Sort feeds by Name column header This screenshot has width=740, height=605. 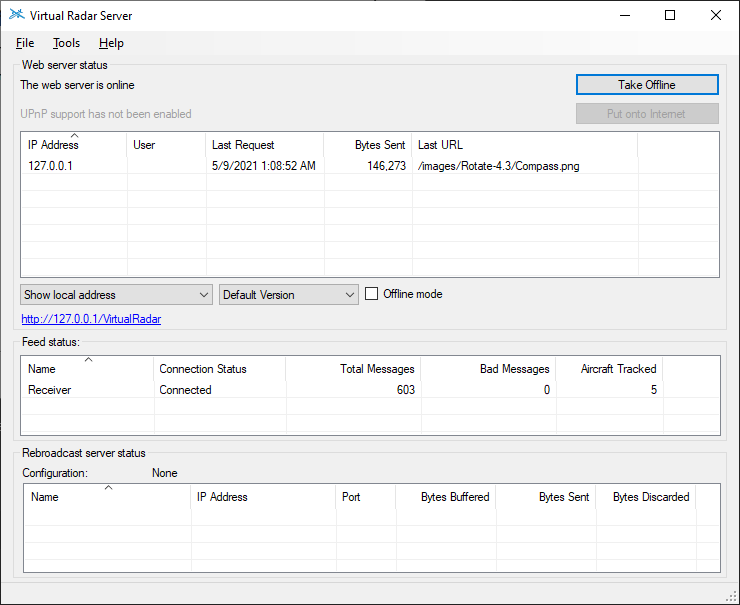(x=87, y=369)
